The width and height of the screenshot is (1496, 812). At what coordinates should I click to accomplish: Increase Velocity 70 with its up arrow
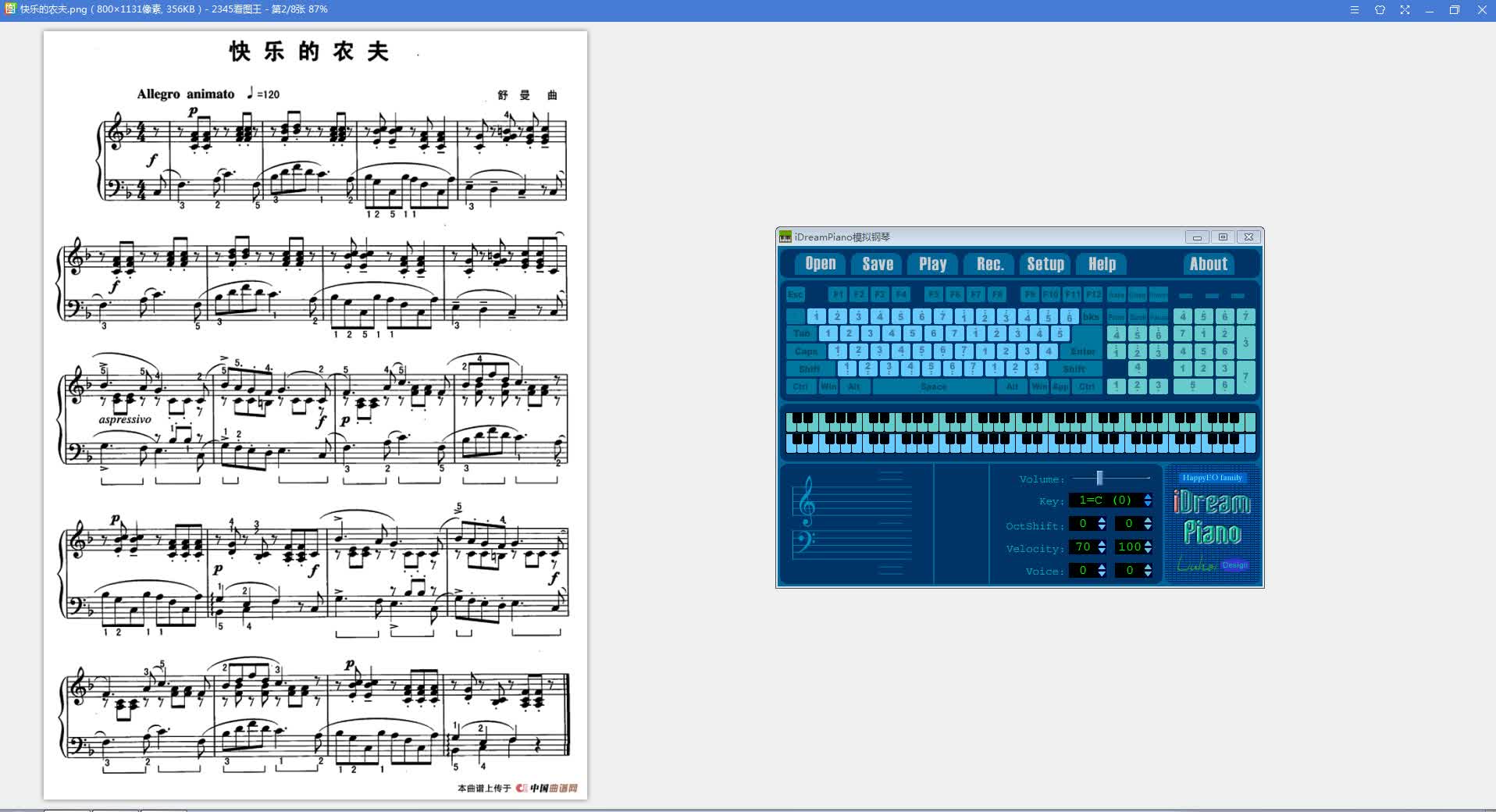point(1102,543)
